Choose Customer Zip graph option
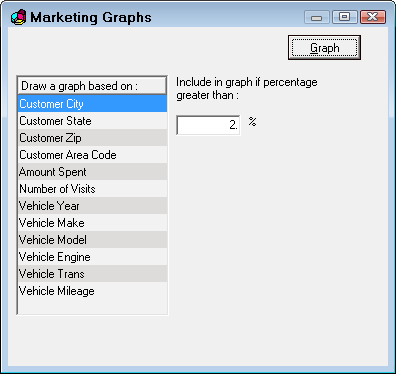The height and width of the screenshot is (374, 396). tap(92, 138)
